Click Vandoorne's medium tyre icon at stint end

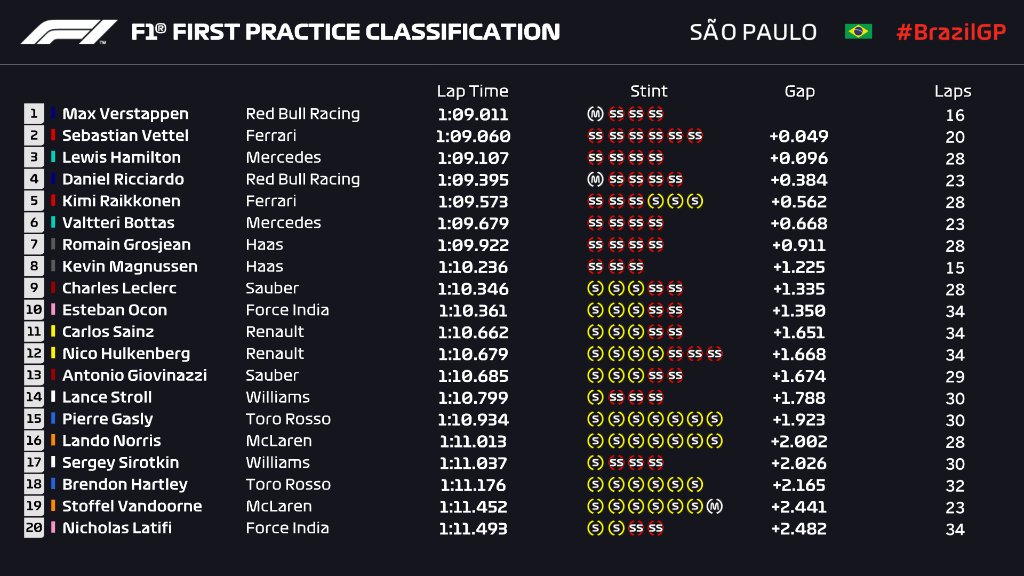[x=714, y=506]
